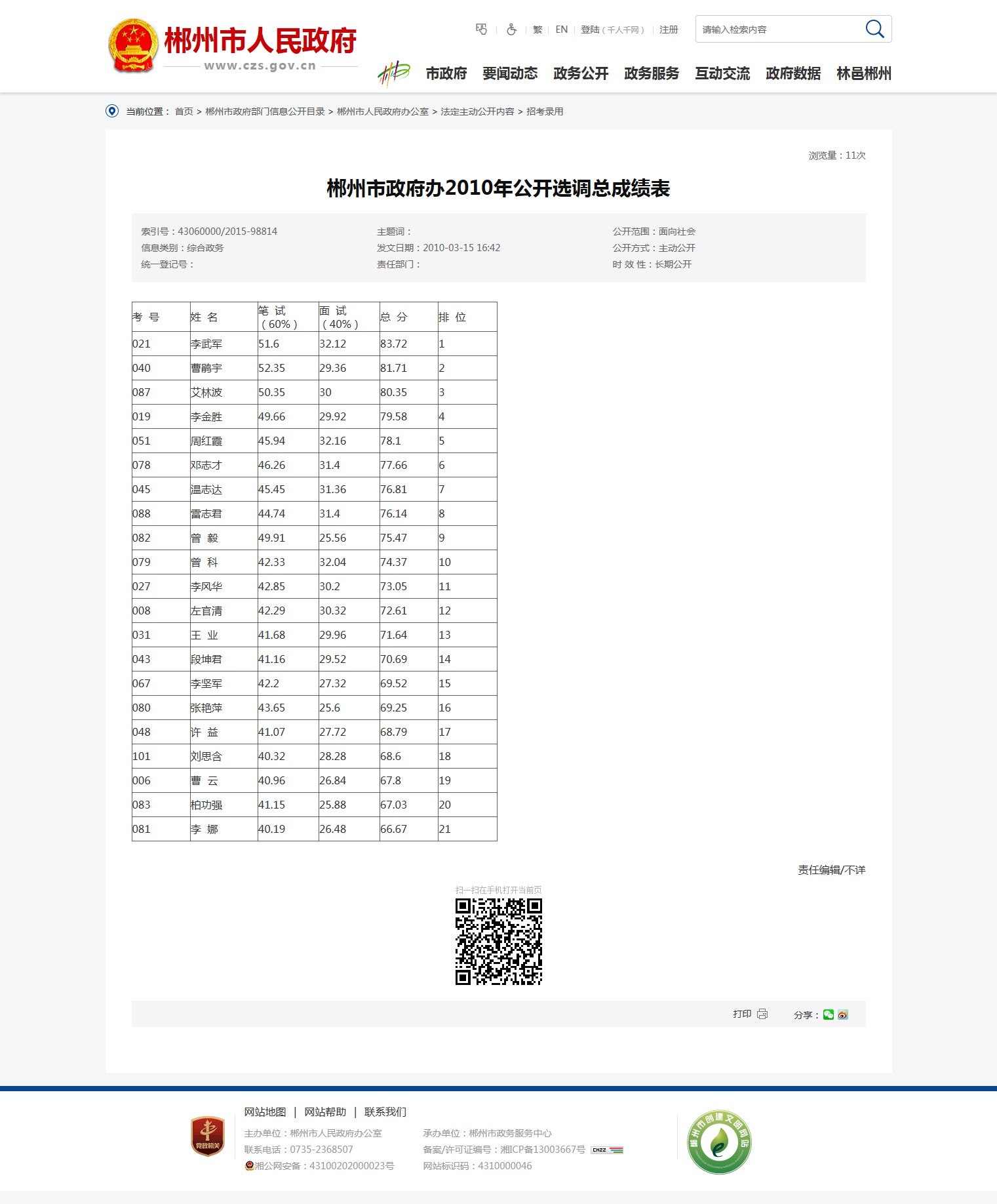Open the 要闻动态 nav menu
Viewport: 997px width, 1204px height.
pos(510,73)
